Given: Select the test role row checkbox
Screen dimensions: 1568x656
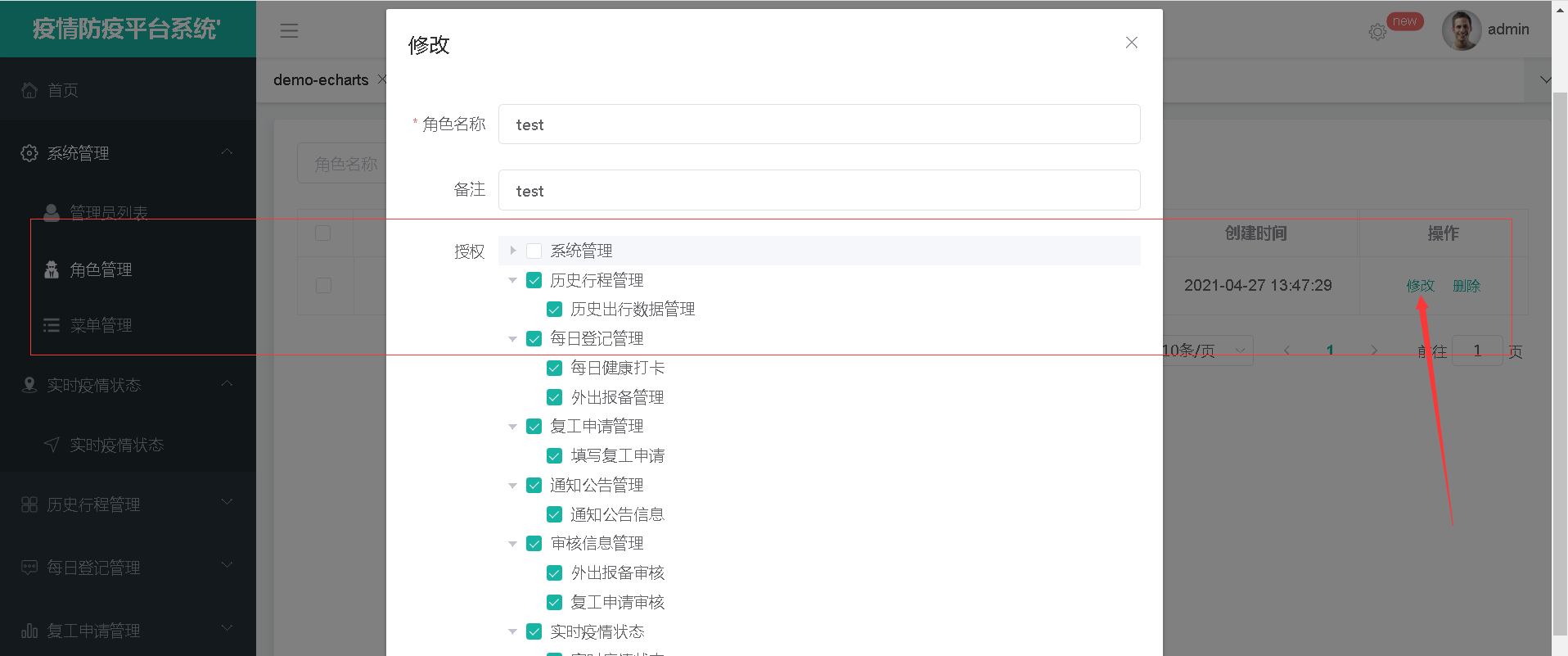Looking at the screenshot, I should [323, 285].
